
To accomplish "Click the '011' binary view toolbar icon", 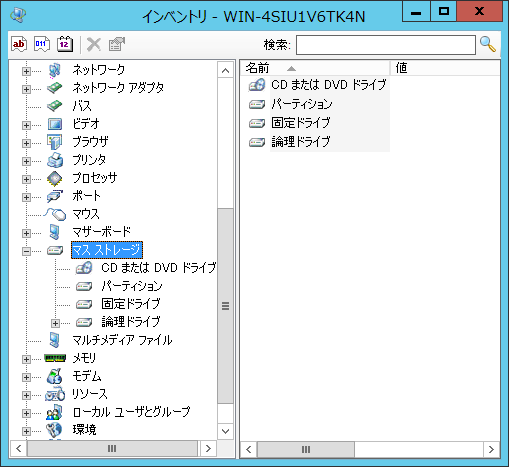I will [x=42, y=44].
